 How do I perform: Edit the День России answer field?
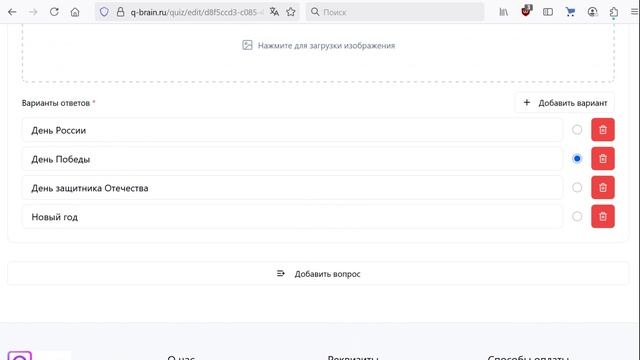pos(292,130)
